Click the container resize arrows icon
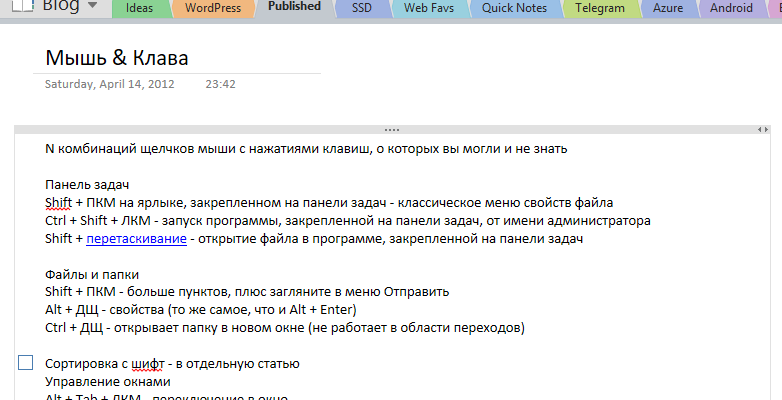The width and height of the screenshot is (782, 400). [763, 131]
